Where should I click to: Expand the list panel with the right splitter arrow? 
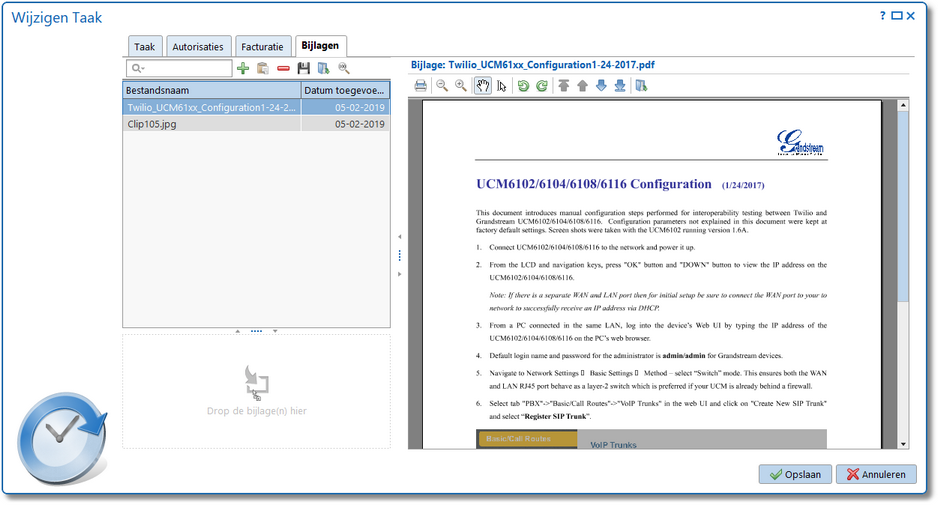point(400,275)
